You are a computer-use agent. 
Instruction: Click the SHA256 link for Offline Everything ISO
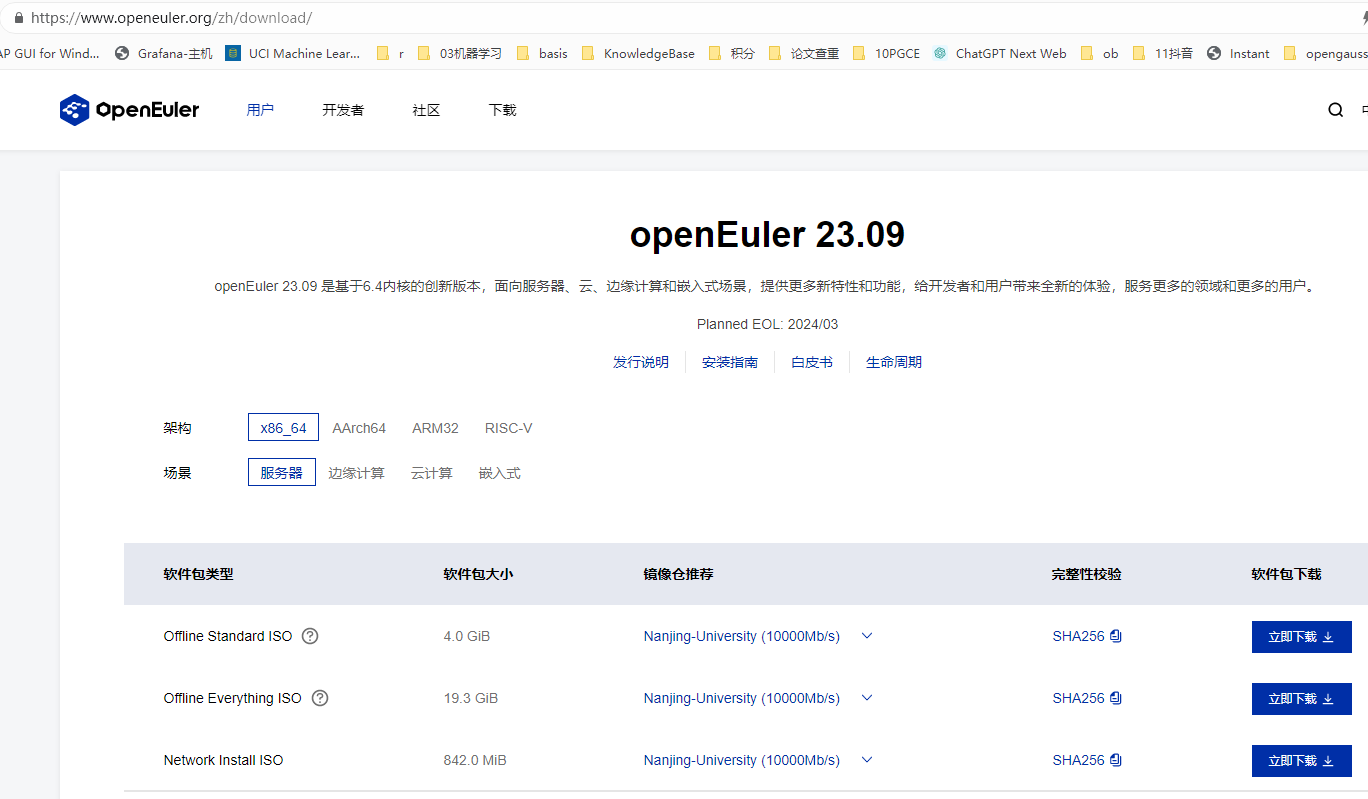(1078, 698)
